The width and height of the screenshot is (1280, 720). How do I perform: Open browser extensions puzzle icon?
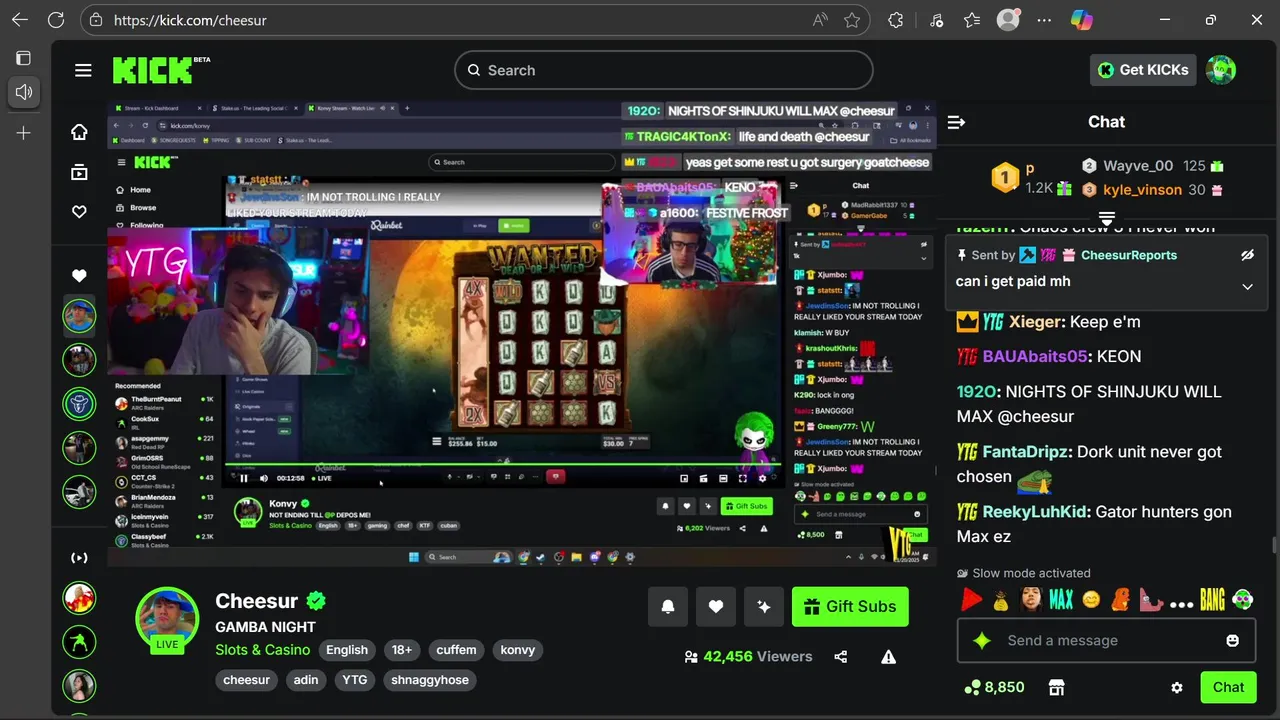coord(896,20)
